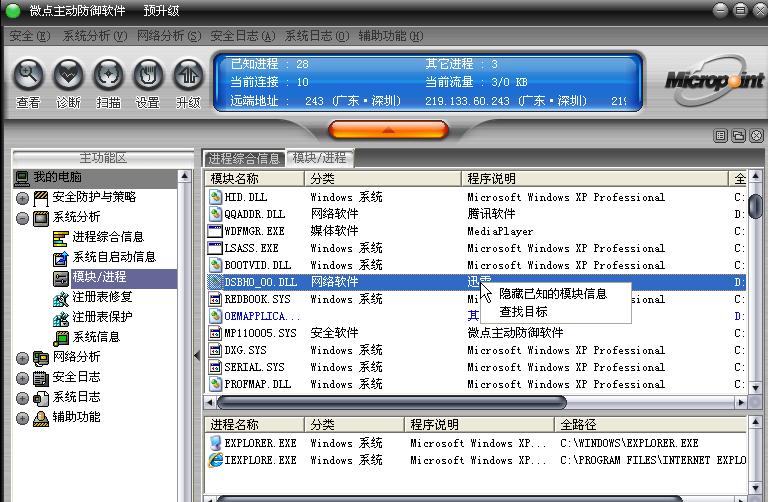The width and height of the screenshot is (768, 502).
Task: Click the 系统分析 folder icon
Action: point(41,218)
